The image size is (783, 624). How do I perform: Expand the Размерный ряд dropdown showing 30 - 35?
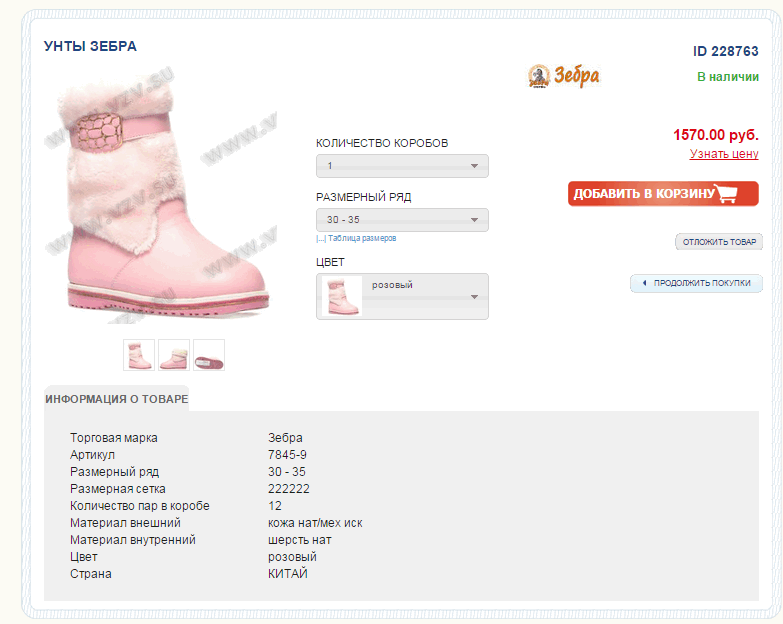402,220
